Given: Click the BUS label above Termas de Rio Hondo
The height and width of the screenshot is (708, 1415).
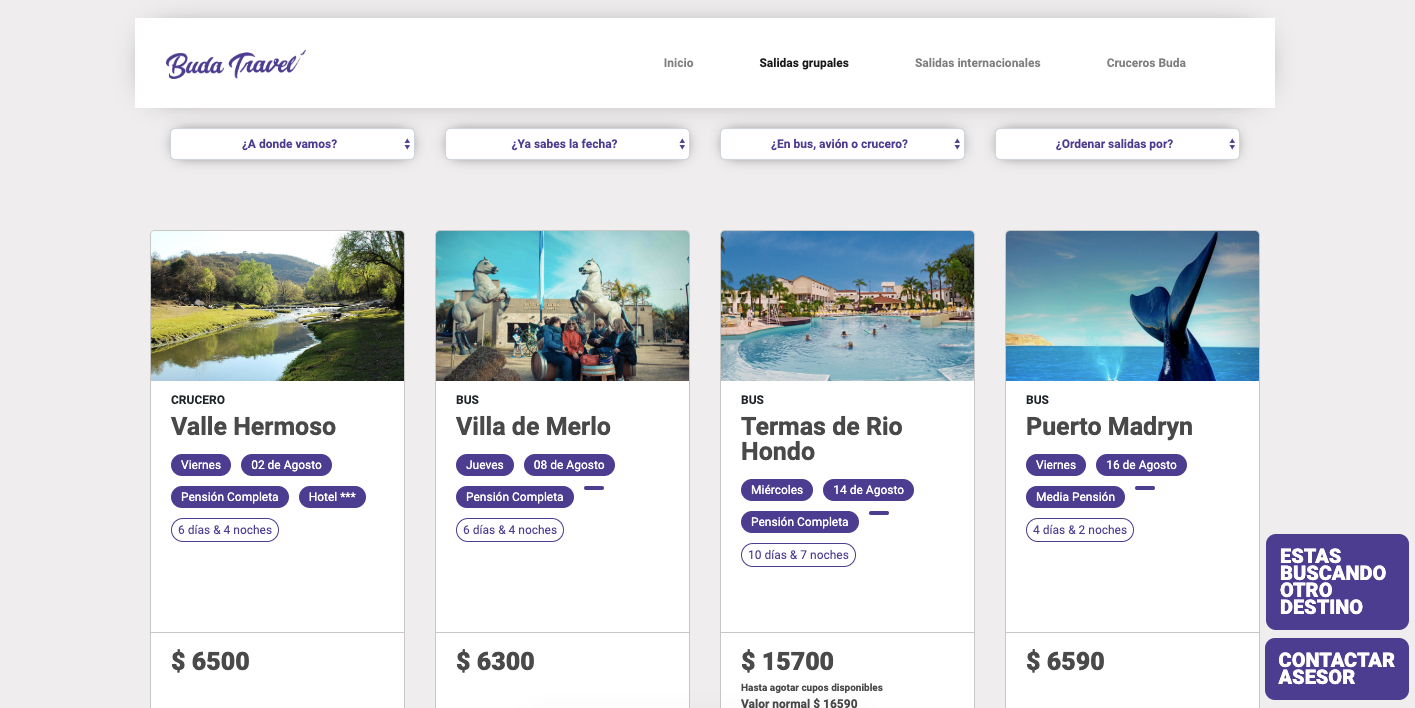Looking at the screenshot, I should [753, 400].
